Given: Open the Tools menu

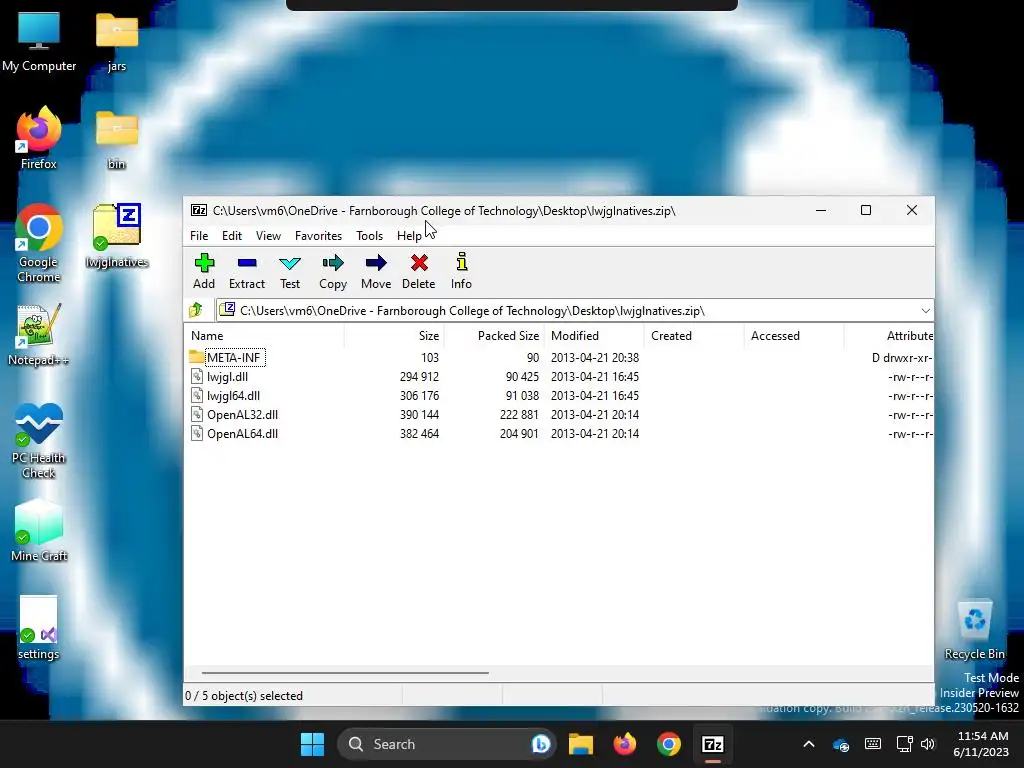Looking at the screenshot, I should pos(369,236).
